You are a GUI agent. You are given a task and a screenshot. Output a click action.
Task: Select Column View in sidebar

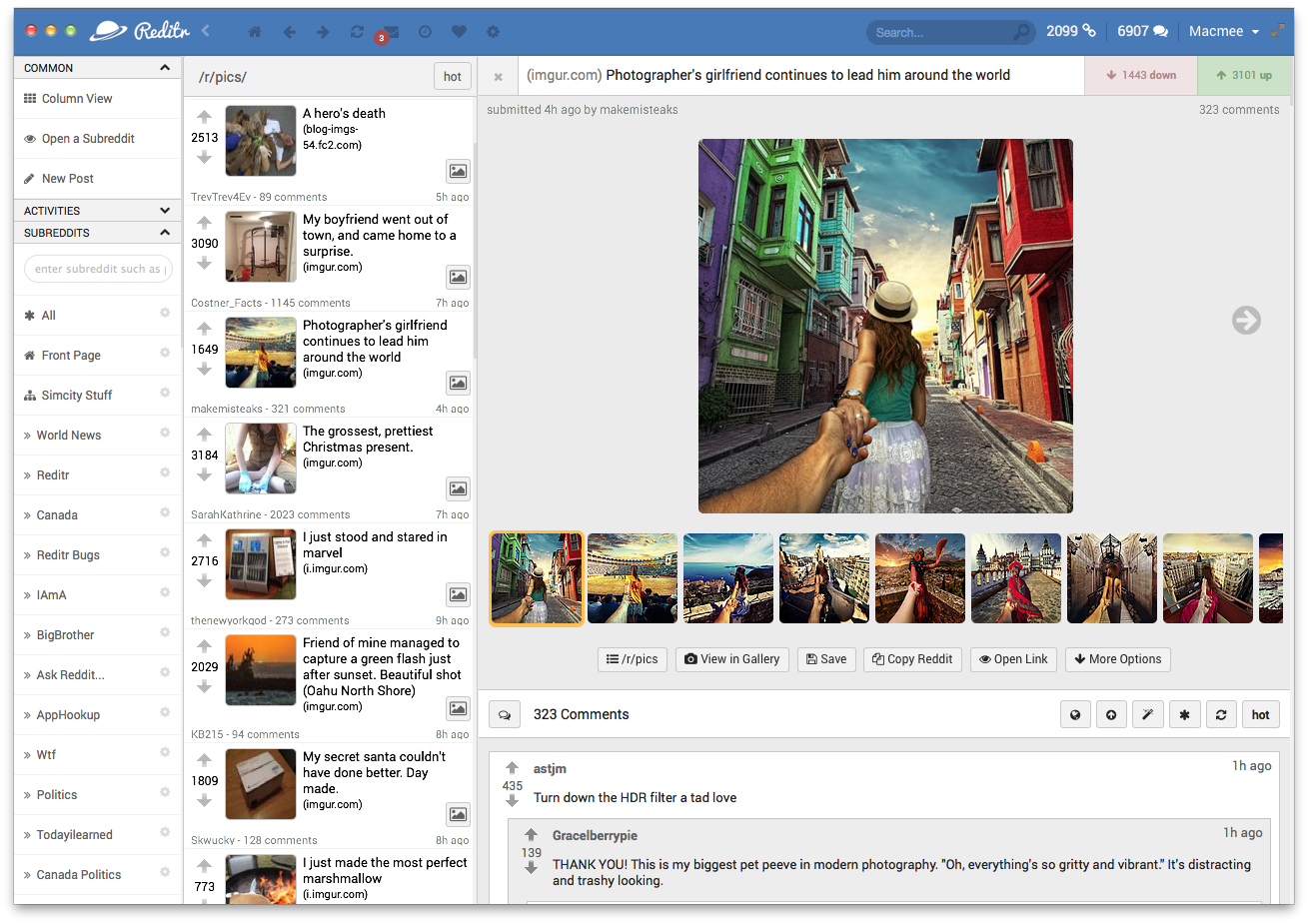(x=76, y=99)
